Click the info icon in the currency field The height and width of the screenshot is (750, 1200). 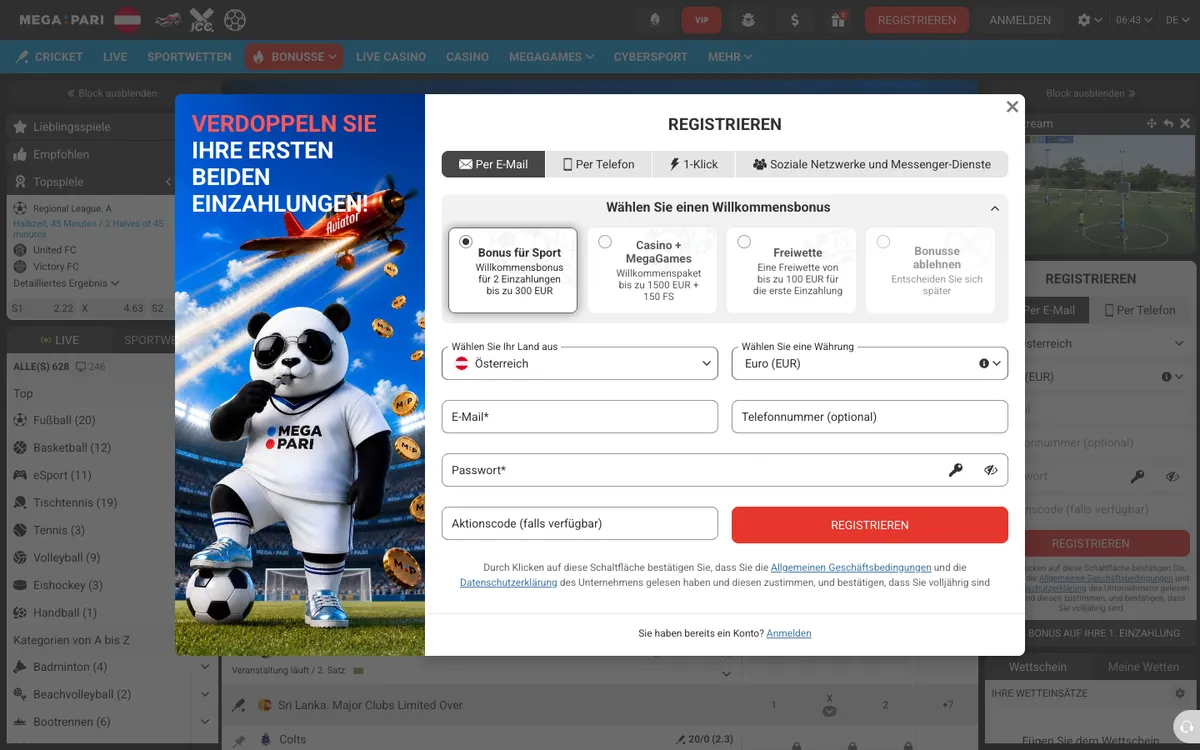(984, 364)
